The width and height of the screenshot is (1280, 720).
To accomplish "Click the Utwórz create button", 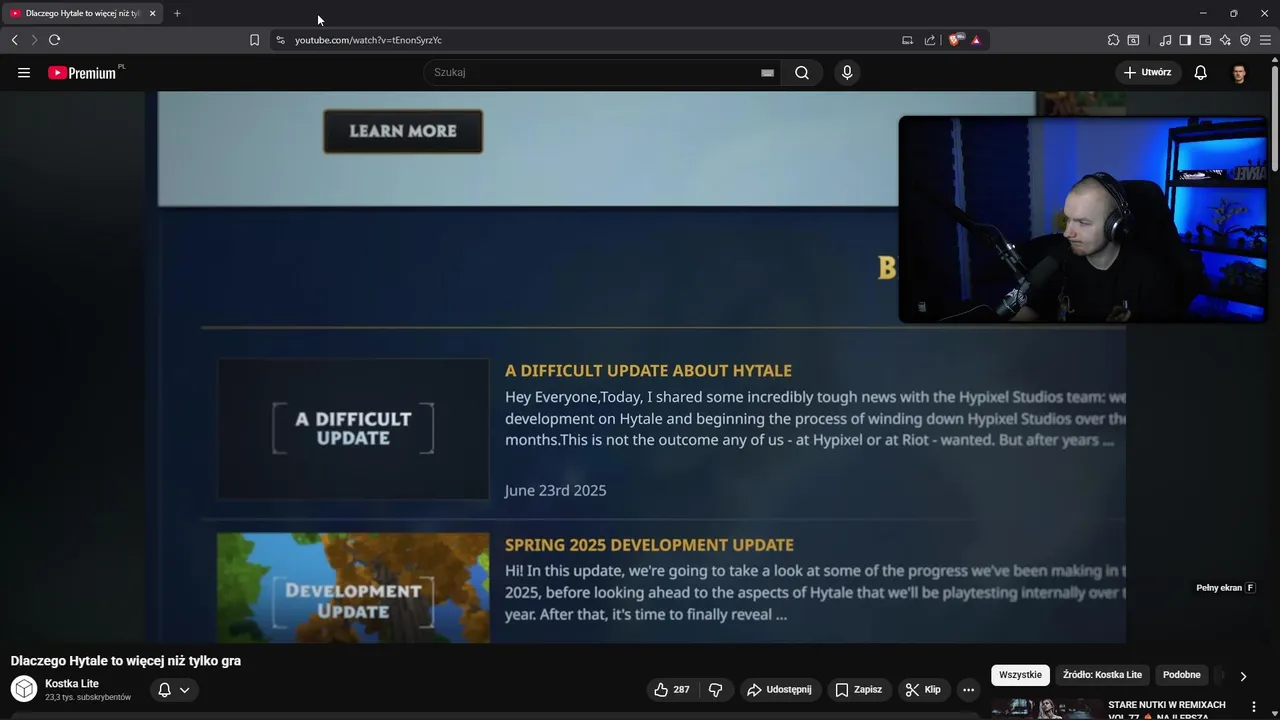I will 1148,73.
